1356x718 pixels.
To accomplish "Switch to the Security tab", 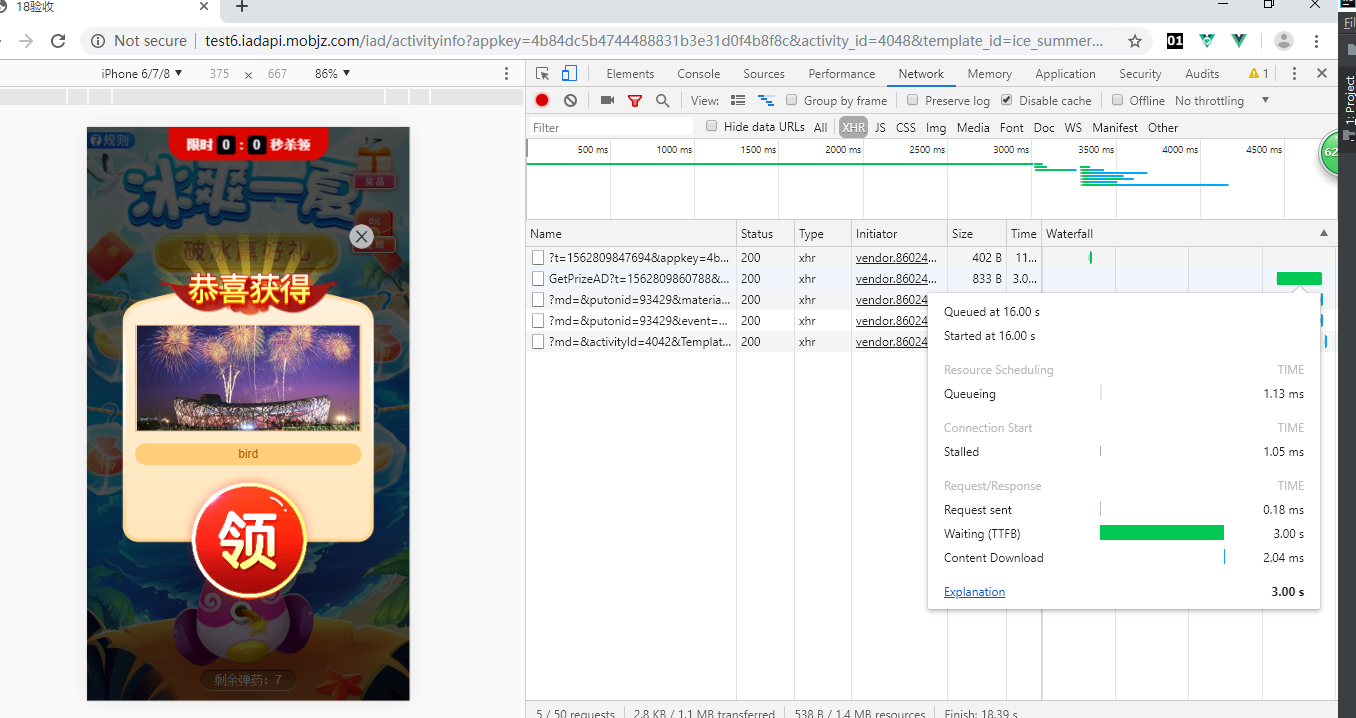I will pyautogui.click(x=1140, y=74).
